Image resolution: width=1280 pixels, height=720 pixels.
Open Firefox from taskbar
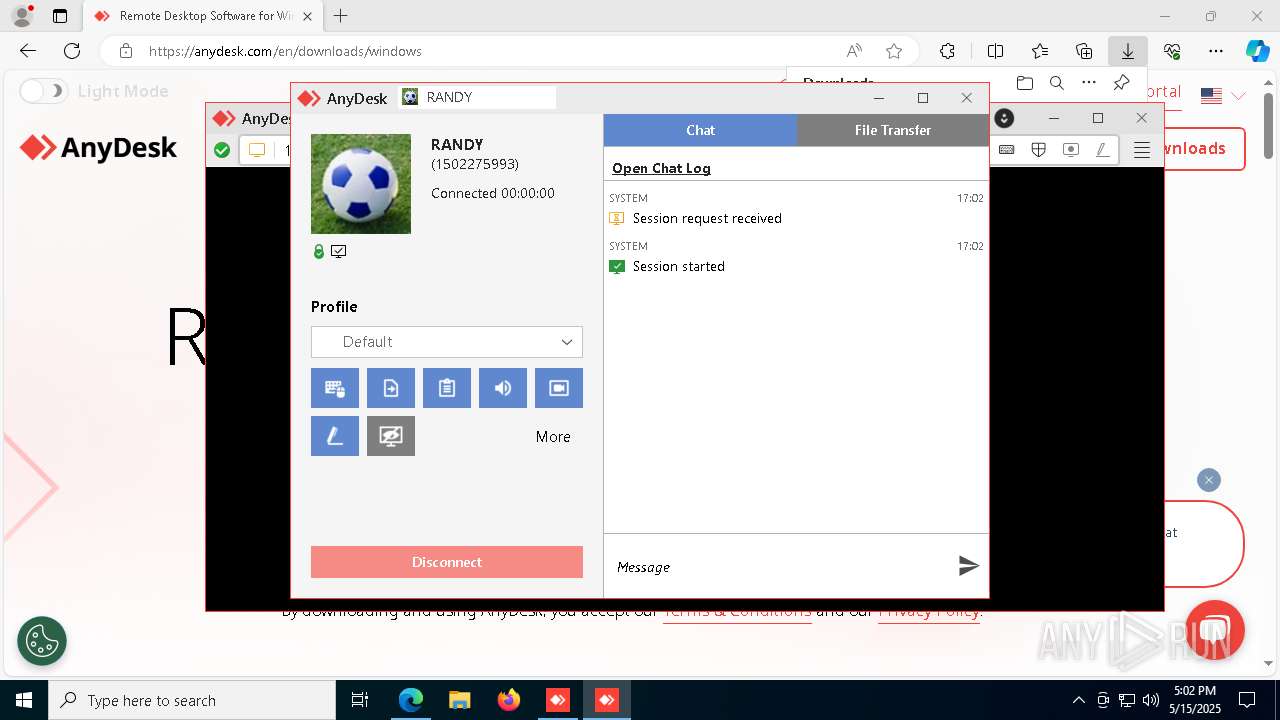pyautogui.click(x=509, y=700)
